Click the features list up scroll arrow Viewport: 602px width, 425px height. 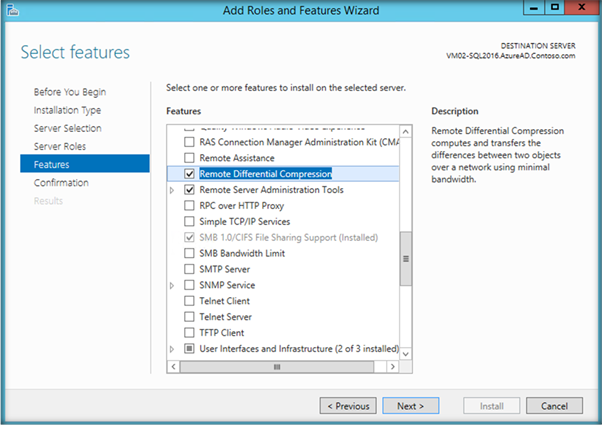click(406, 129)
